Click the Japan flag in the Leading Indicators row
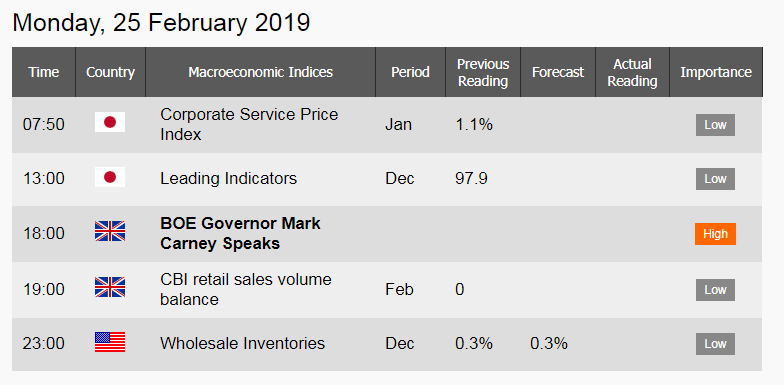 pos(110,177)
